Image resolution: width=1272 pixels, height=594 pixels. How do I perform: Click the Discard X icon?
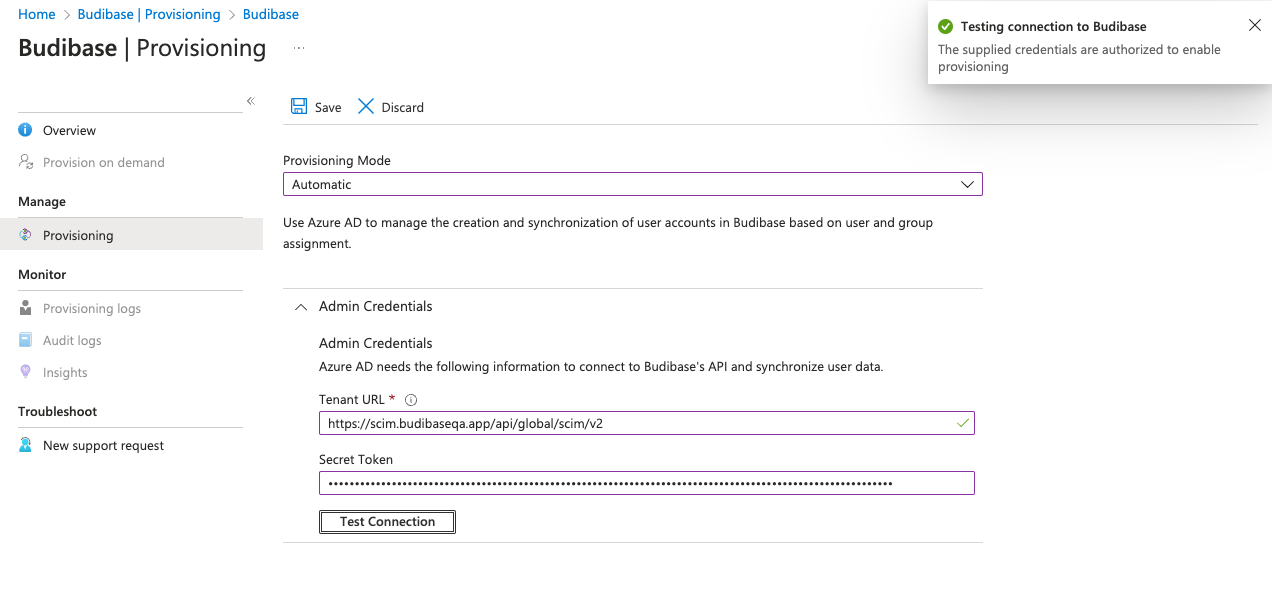coord(366,106)
